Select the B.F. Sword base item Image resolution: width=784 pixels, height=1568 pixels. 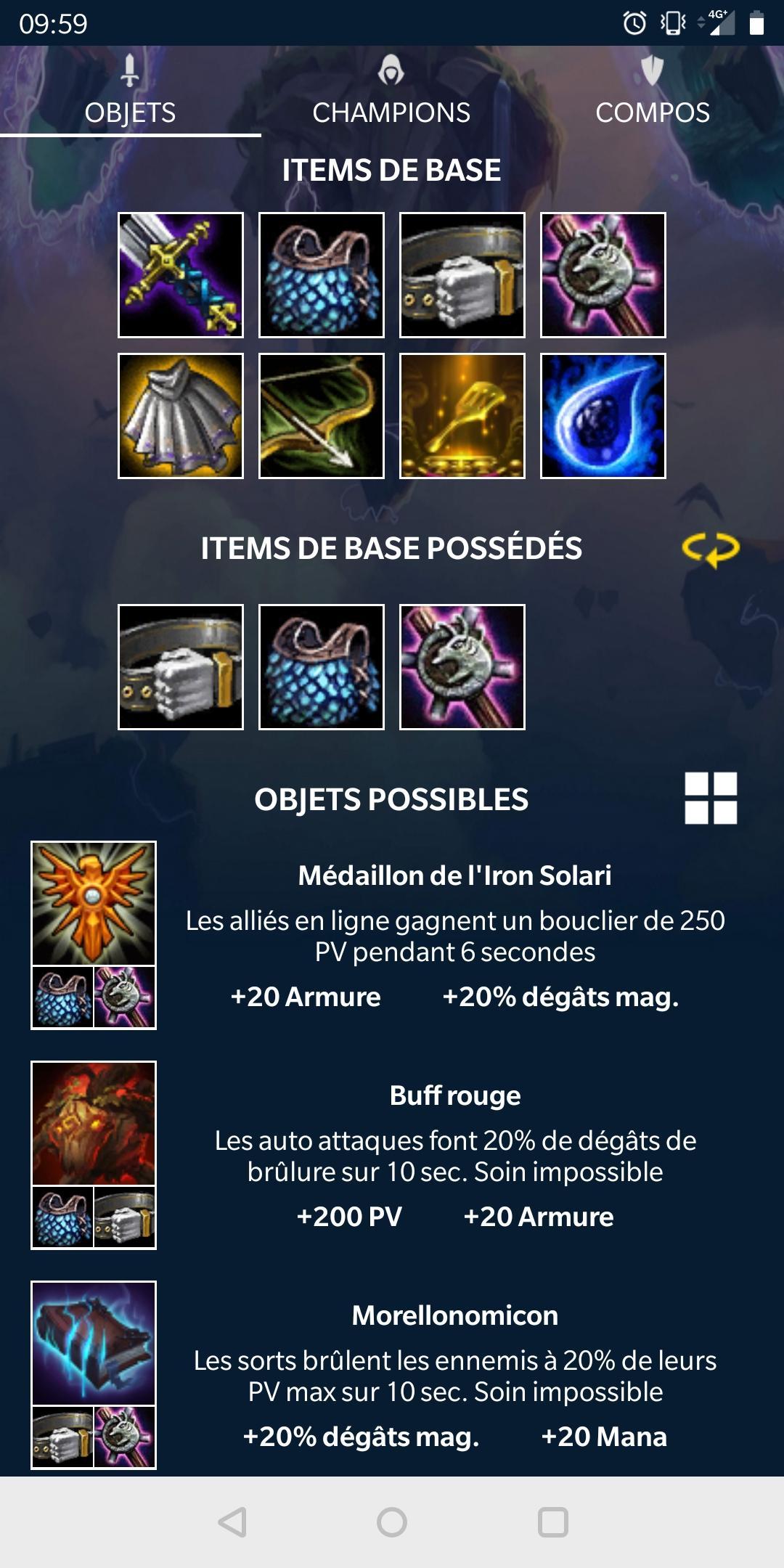(181, 275)
